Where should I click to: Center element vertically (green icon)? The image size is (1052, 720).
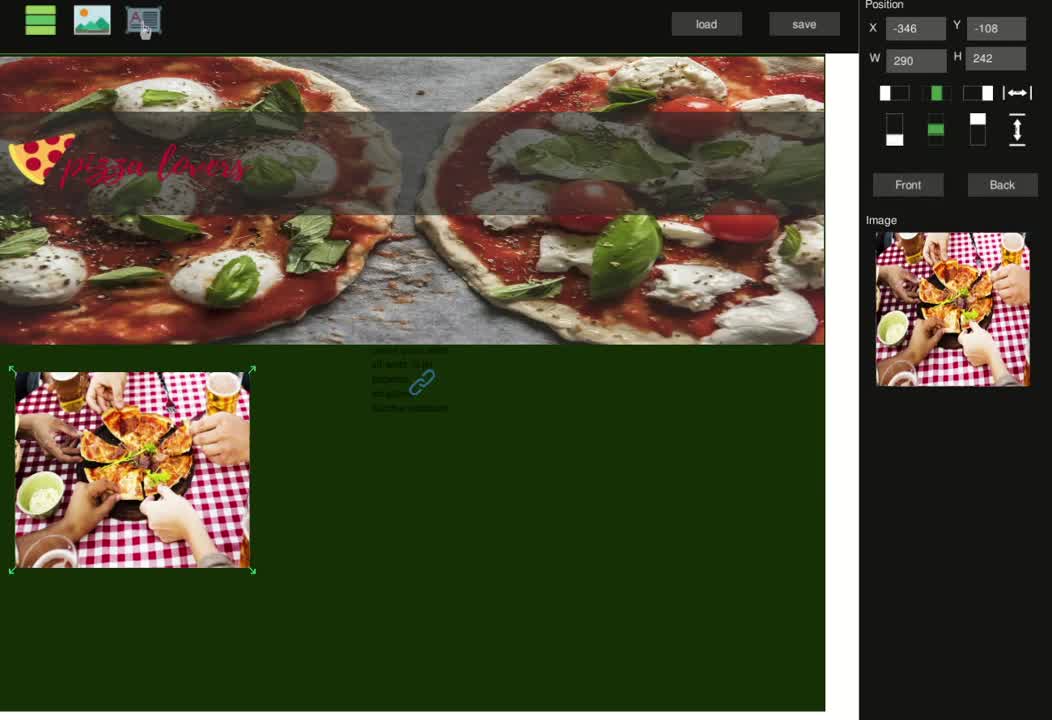(x=936, y=130)
